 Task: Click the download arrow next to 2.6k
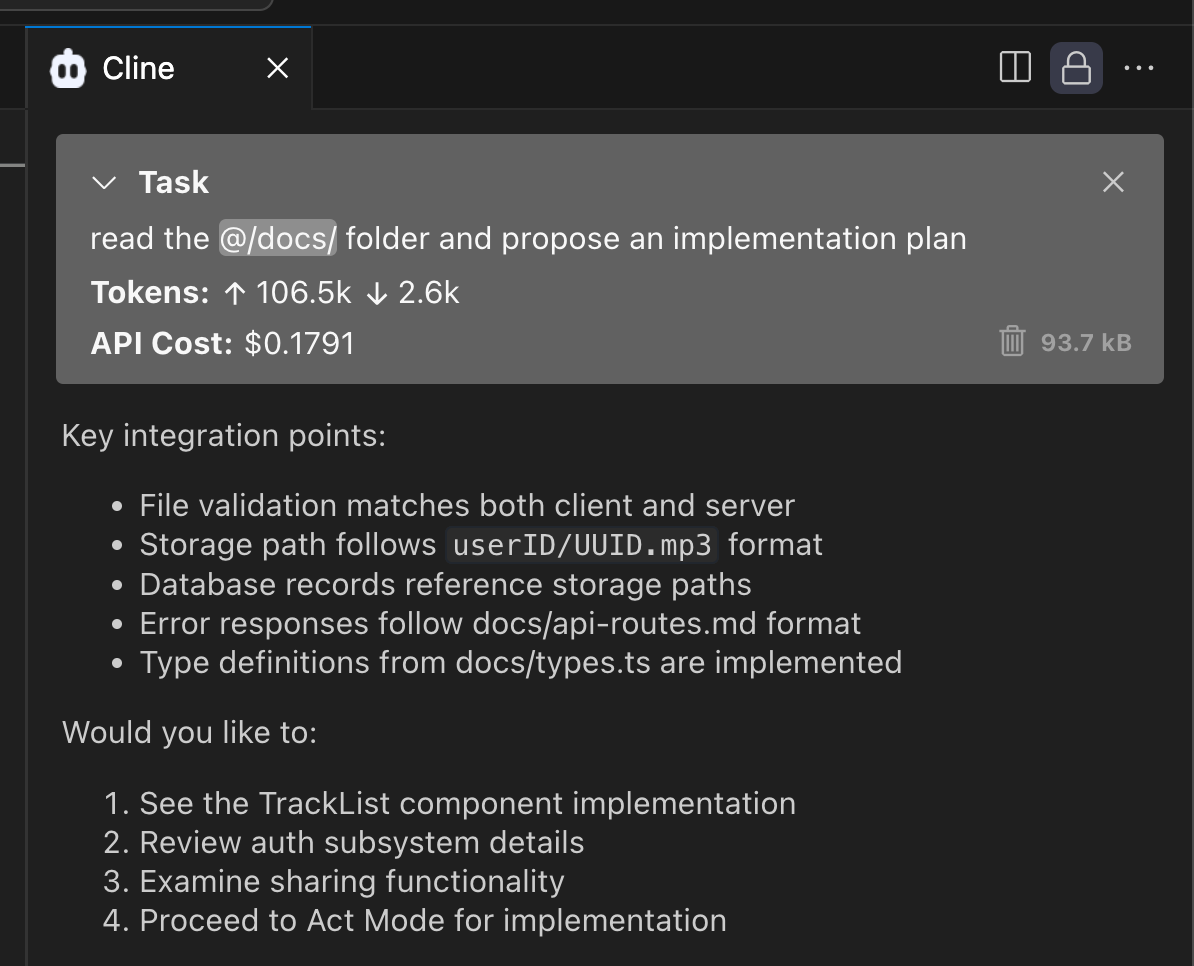pos(376,294)
